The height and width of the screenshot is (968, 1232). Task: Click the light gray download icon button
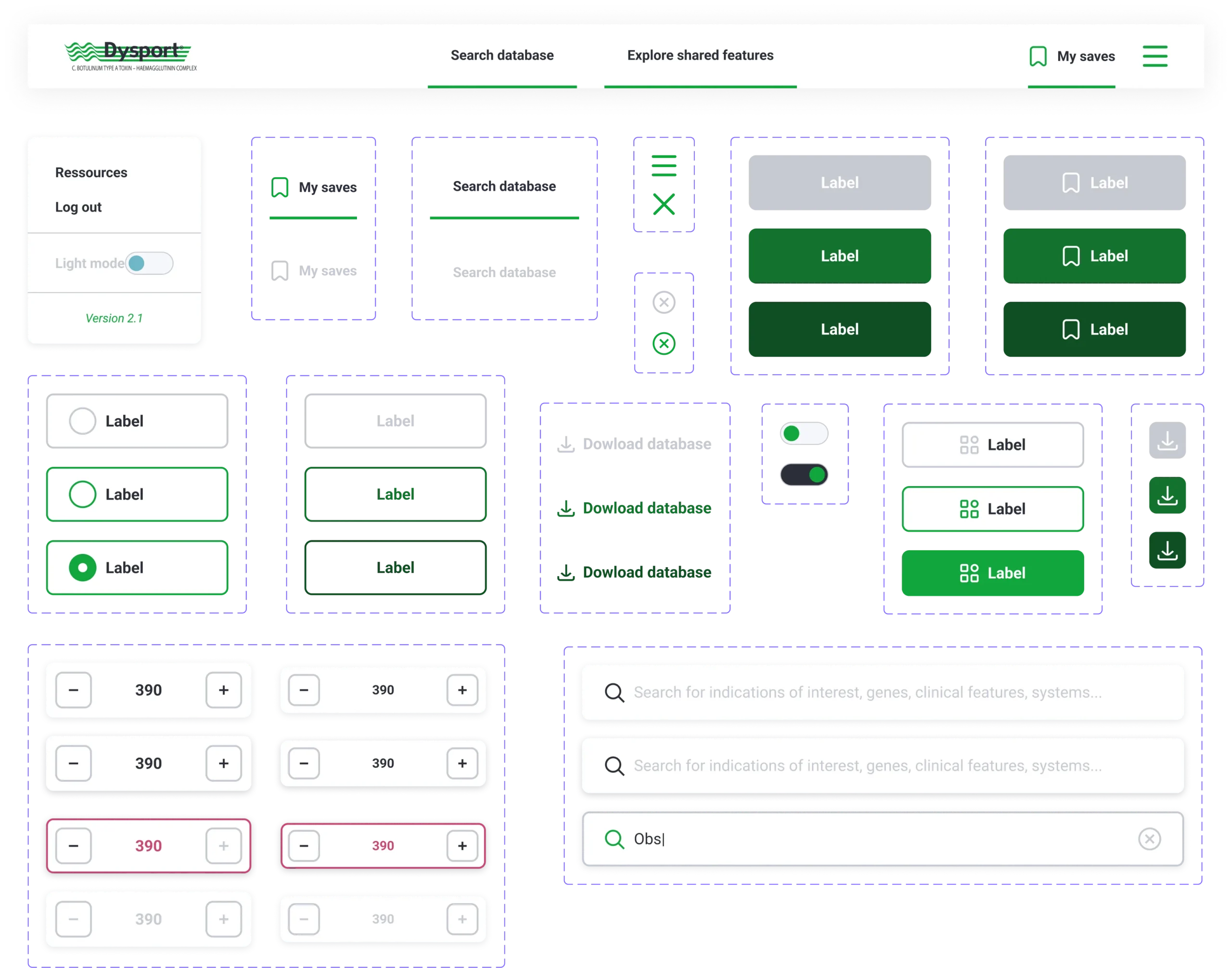click(1168, 440)
